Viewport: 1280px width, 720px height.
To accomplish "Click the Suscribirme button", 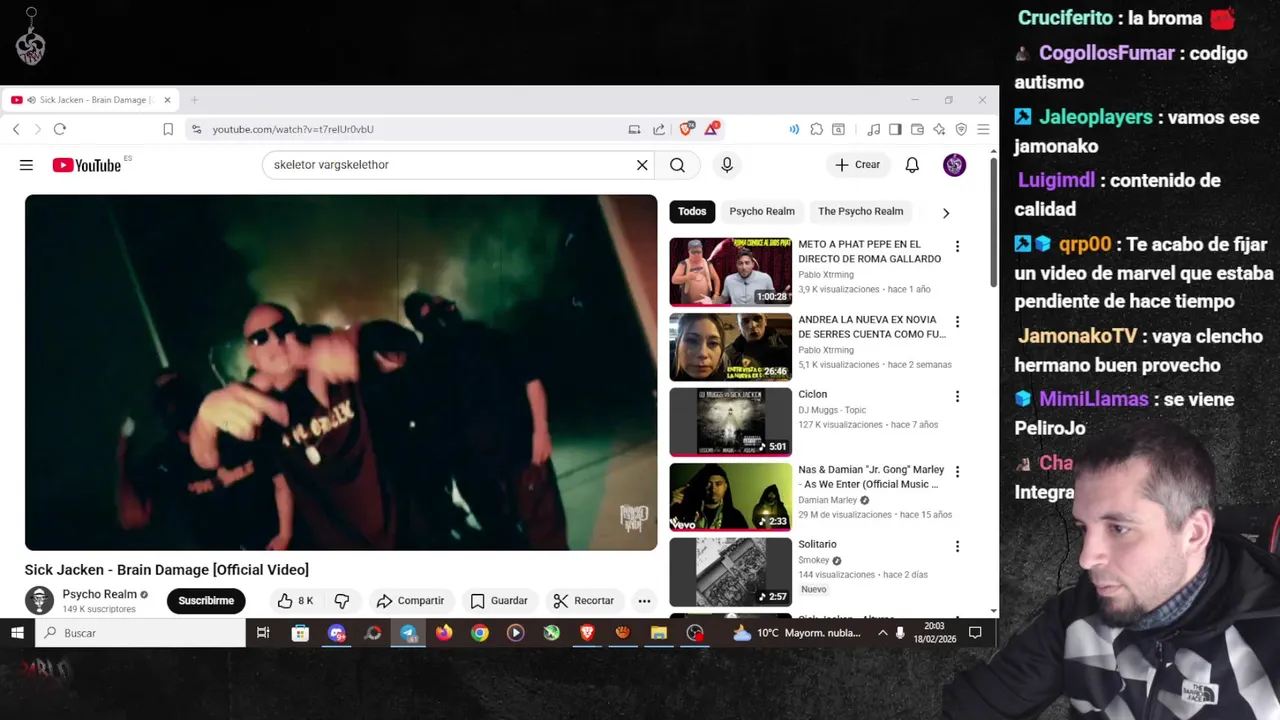I will 206,601.
